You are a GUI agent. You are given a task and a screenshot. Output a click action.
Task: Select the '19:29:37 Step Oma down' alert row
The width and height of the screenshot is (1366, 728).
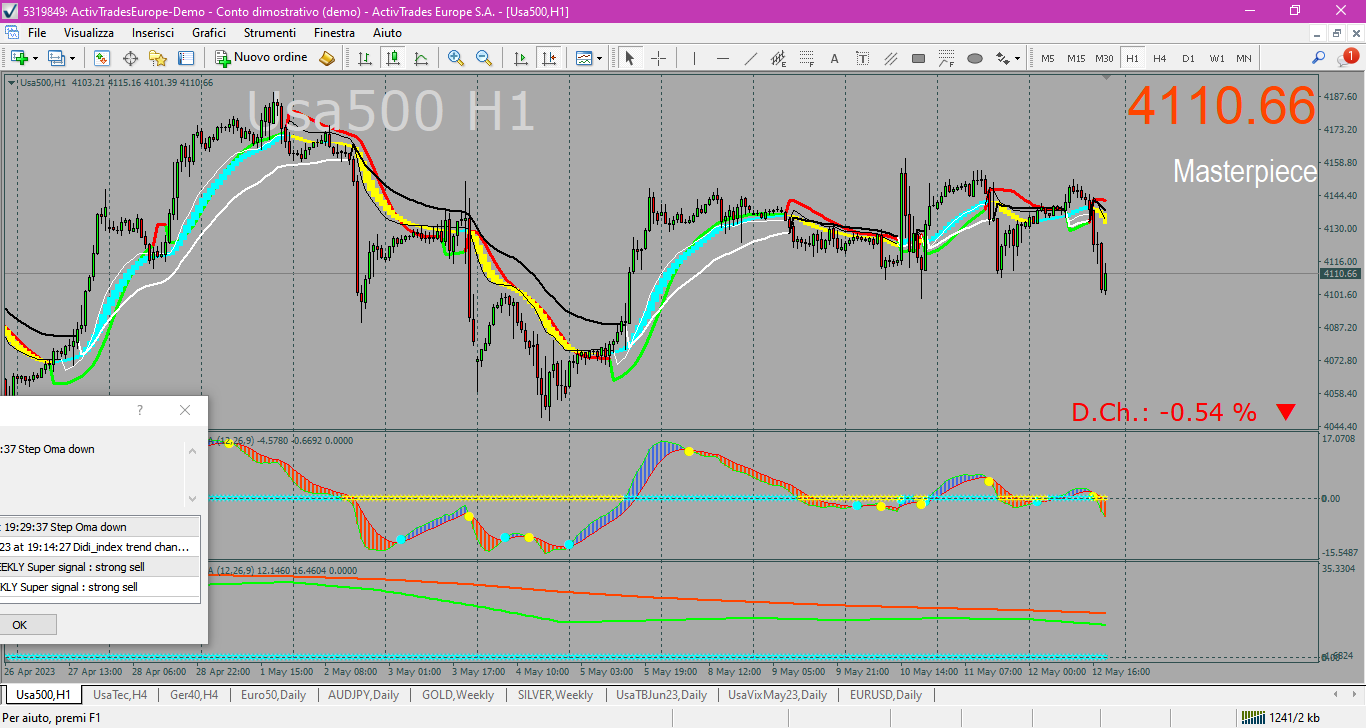coord(100,527)
